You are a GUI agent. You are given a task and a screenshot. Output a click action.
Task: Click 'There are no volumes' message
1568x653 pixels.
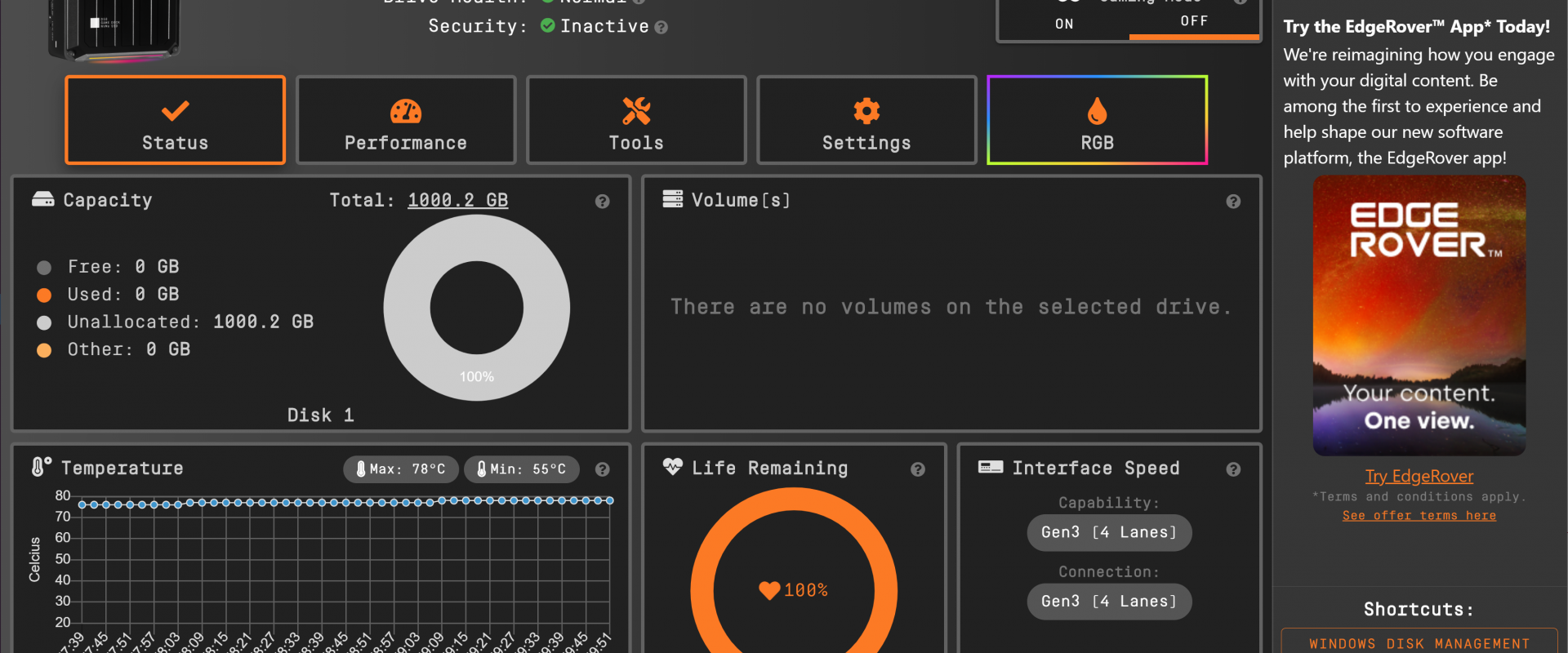[x=951, y=307]
